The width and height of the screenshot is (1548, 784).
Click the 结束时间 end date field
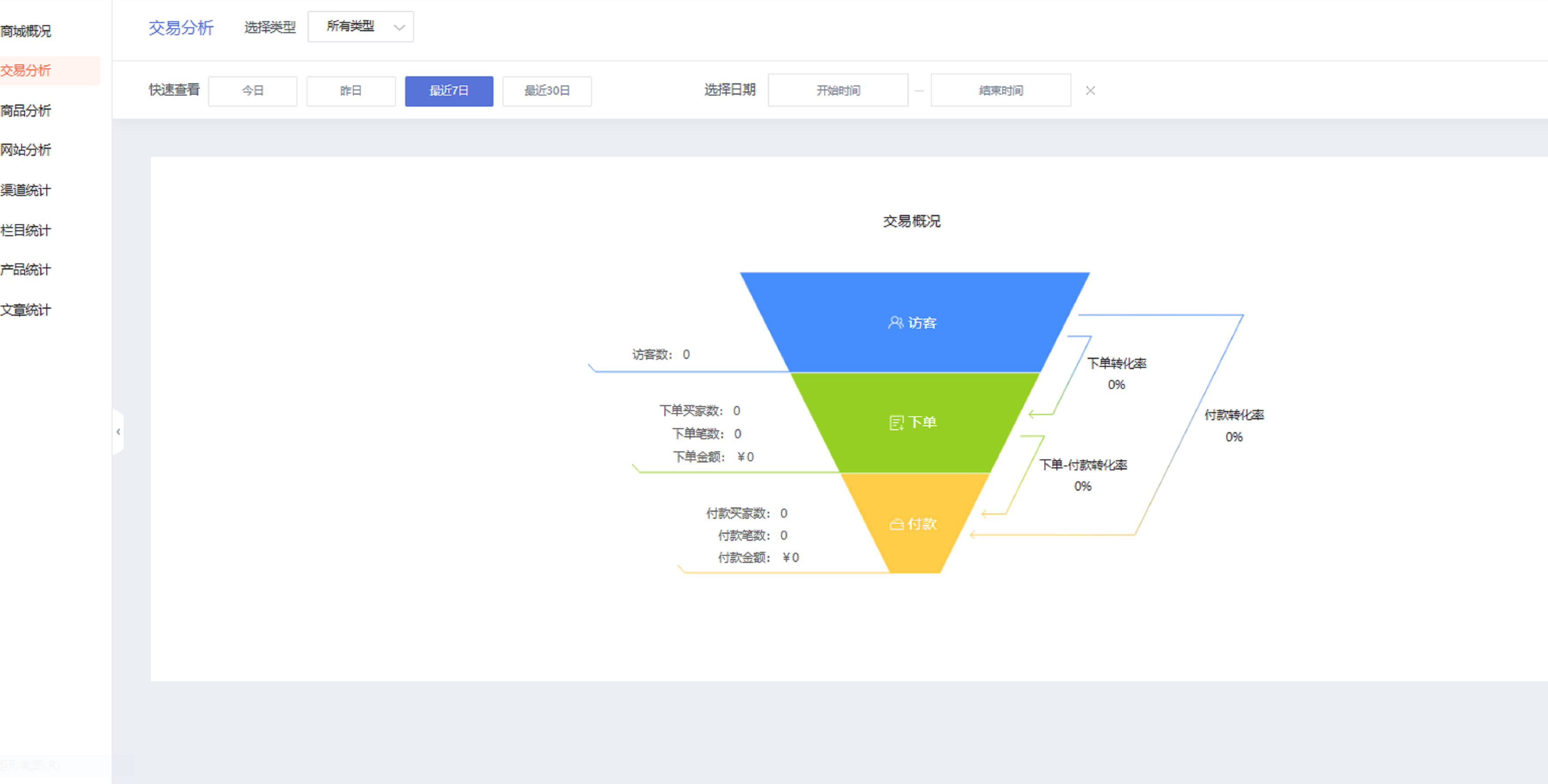click(1000, 91)
